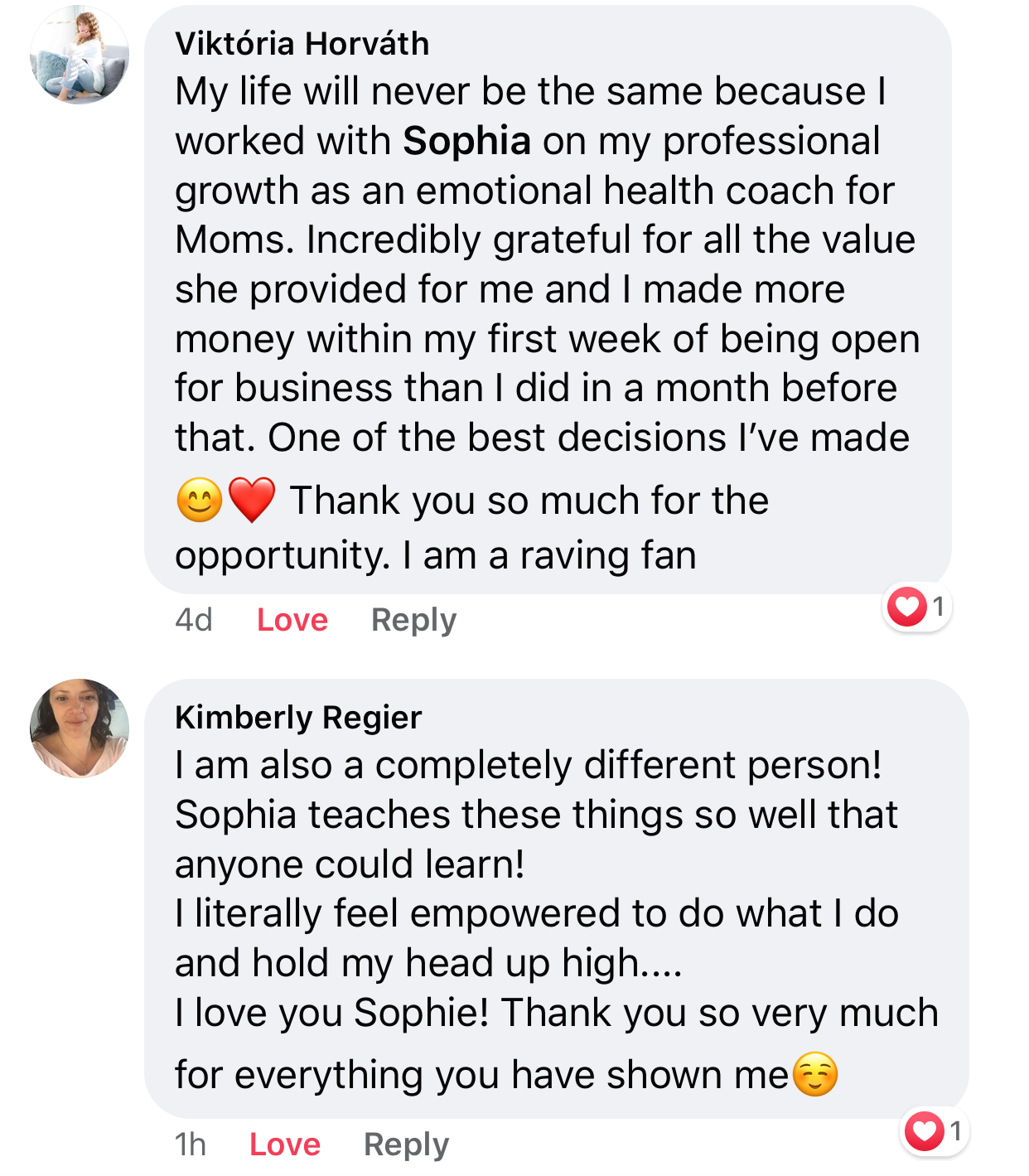Image resolution: width=1029 pixels, height=1176 pixels.
Task: Click the 1h timestamp
Action: (191, 1145)
